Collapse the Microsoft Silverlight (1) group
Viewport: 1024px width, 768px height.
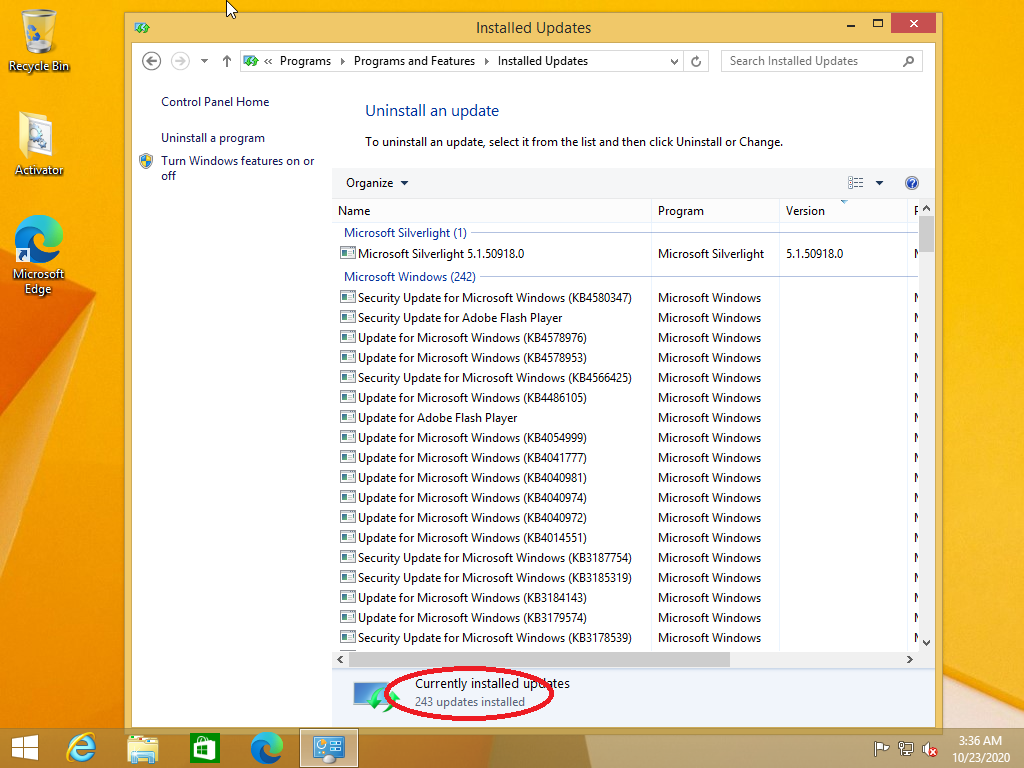coord(405,232)
